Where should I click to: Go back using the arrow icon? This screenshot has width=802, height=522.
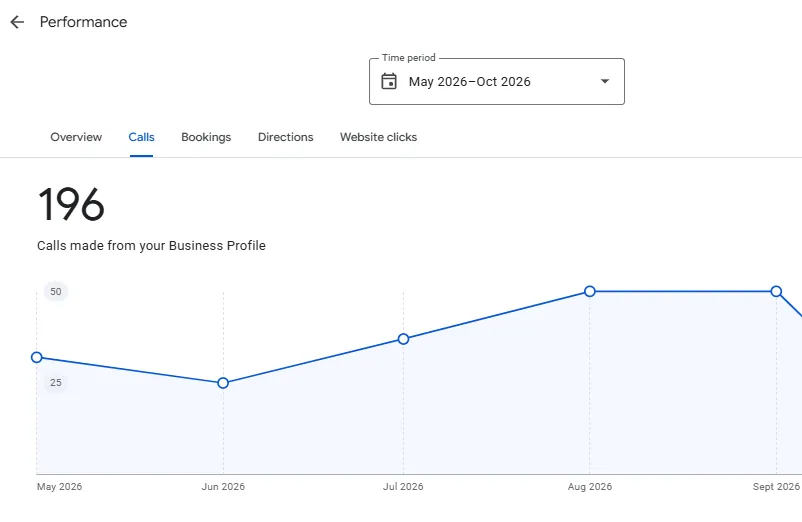coord(17,22)
